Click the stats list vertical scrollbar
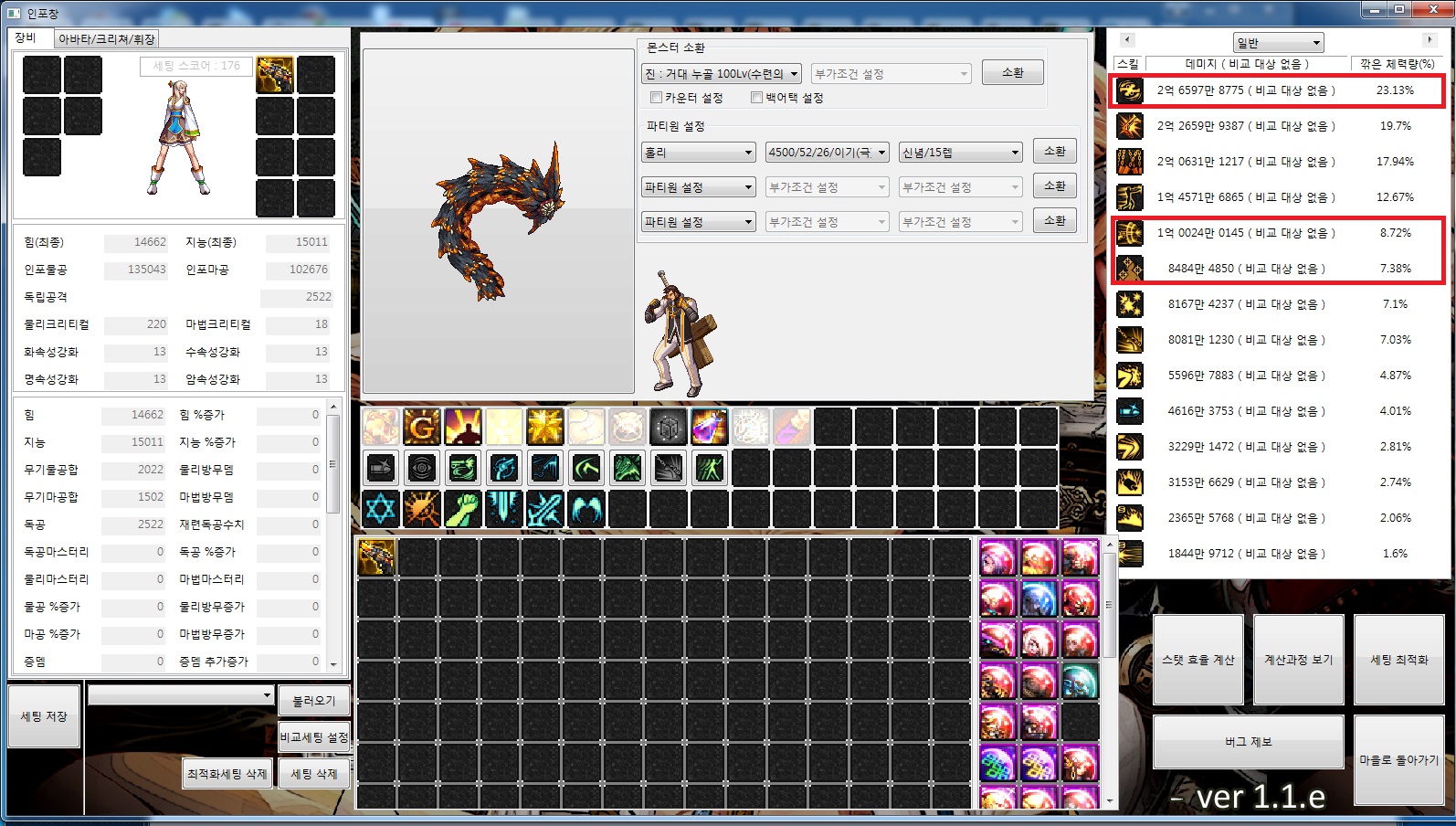 333,535
